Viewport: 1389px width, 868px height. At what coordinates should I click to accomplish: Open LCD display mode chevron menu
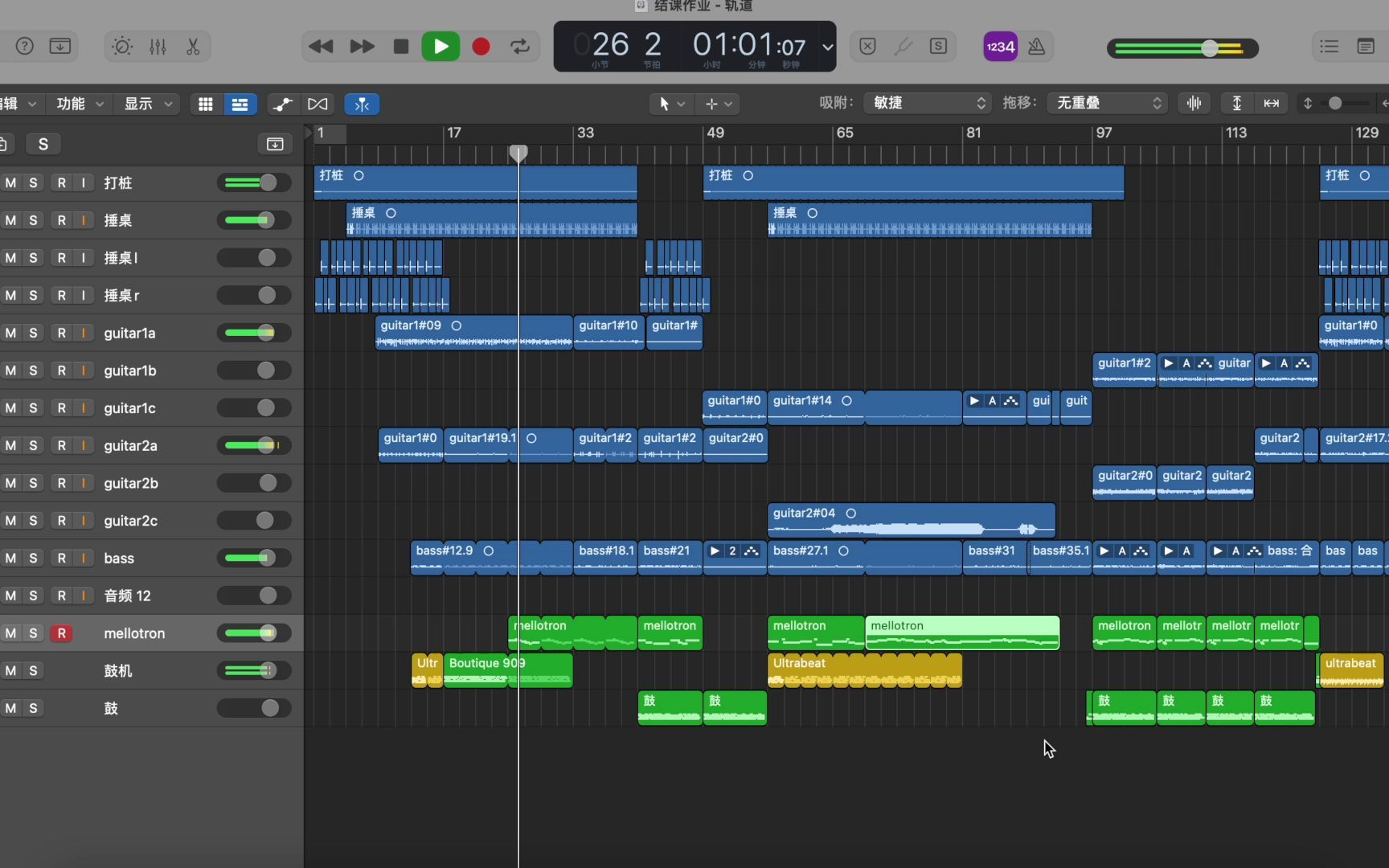827,47
